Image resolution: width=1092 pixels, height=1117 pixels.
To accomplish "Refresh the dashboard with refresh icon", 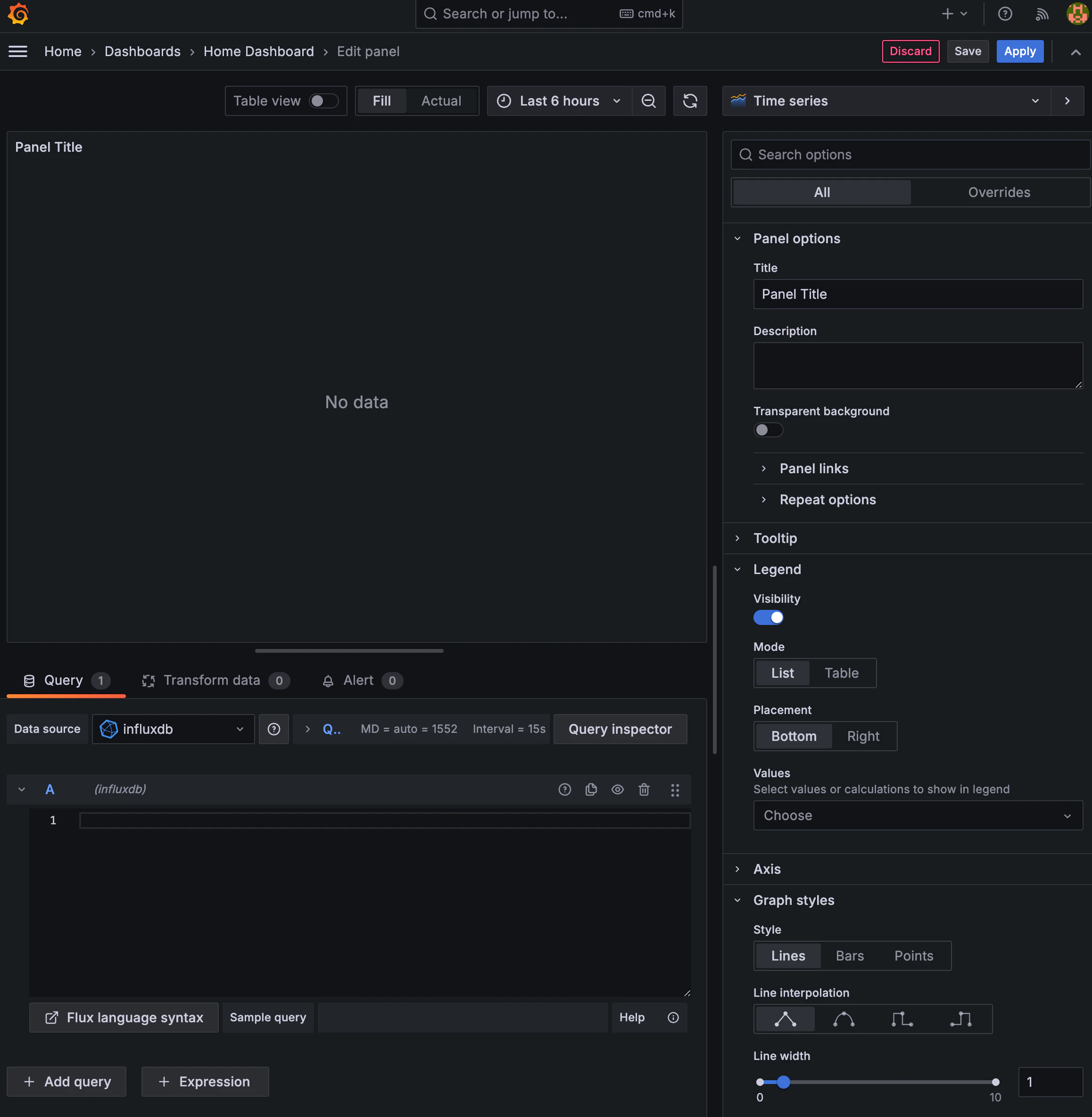I will pyautogui.click(x=690, y=101).
